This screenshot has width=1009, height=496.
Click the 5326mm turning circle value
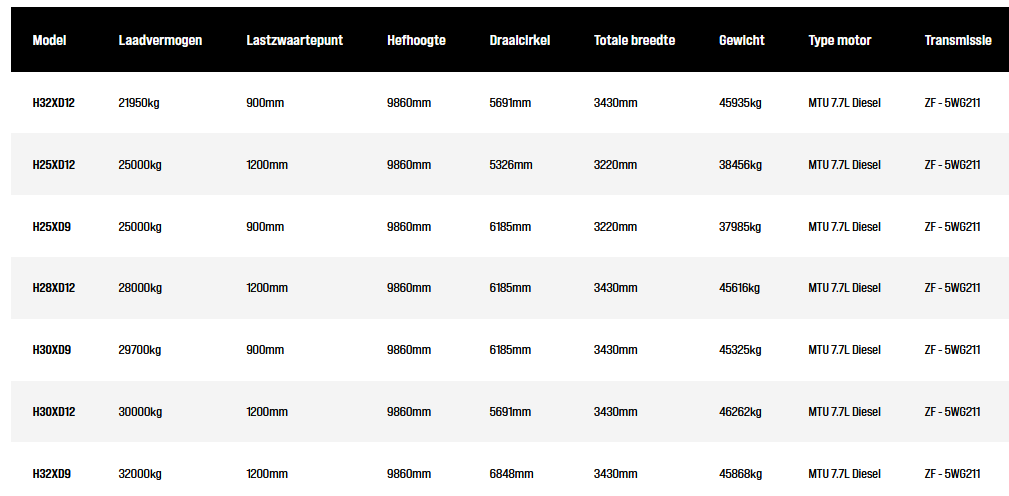[511, 165]
